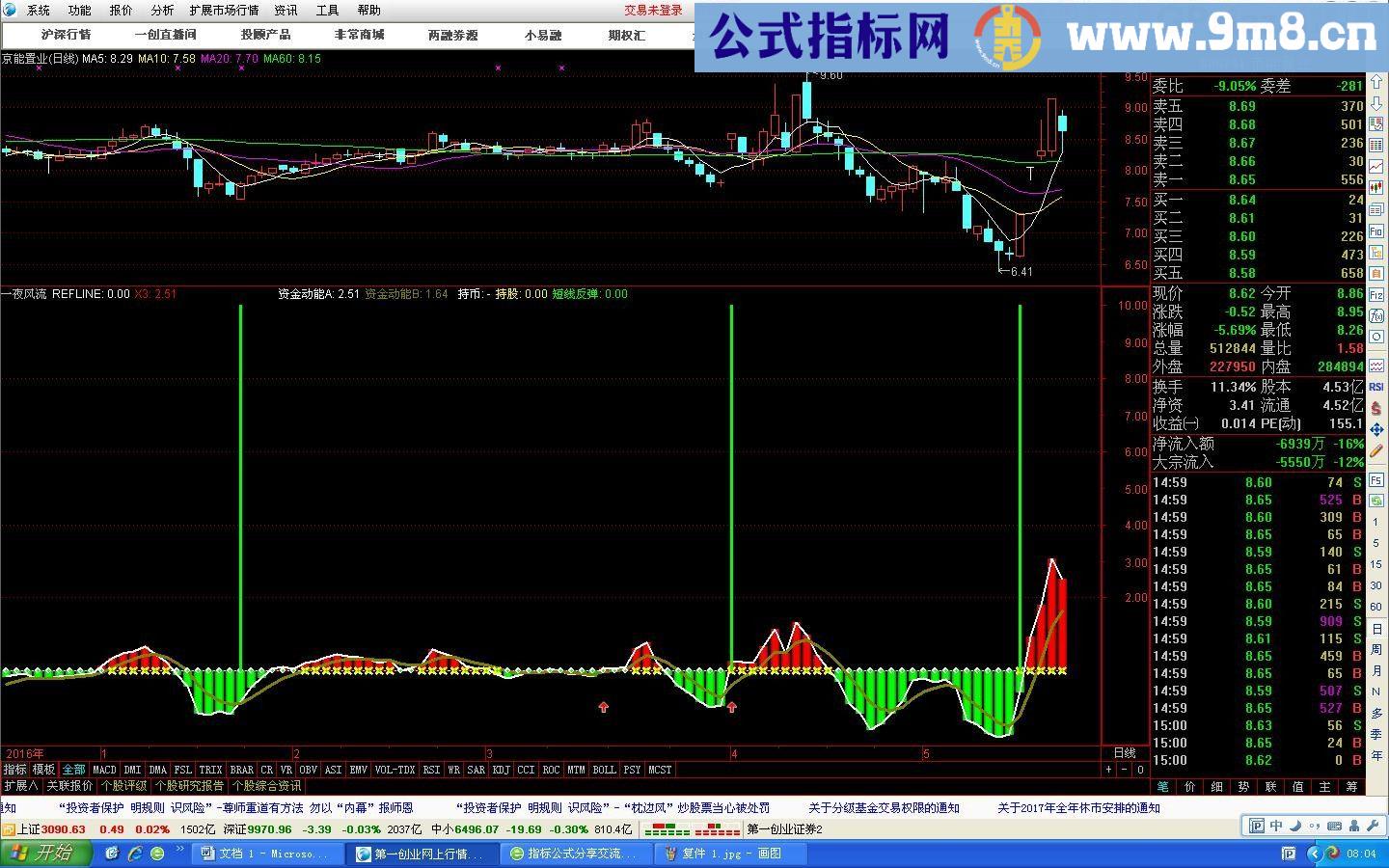Switch to 1-minute period in sidebar
Screen dimensions: 1389x868
(1375, 522)
